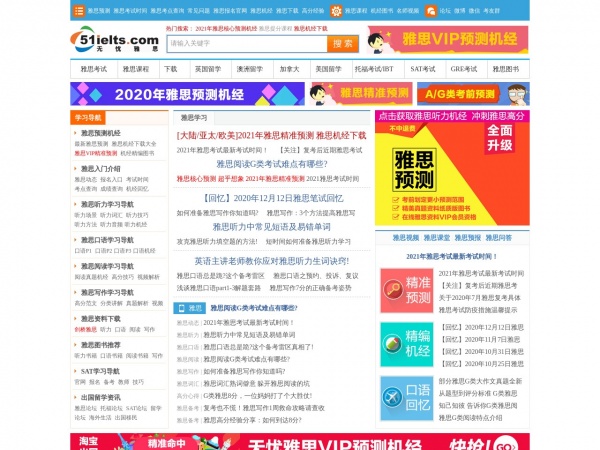Click the chat bubble icon beside 论坛

click(431, 11)
